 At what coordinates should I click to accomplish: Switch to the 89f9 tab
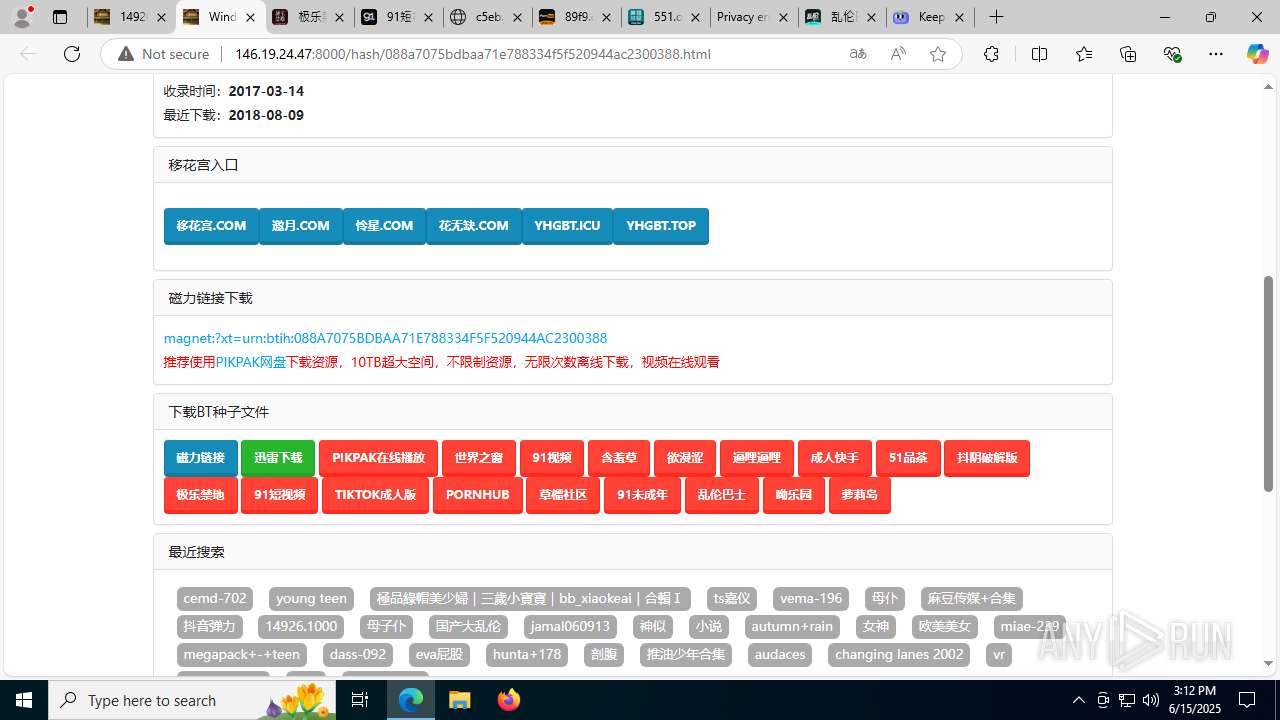(x=576, y=17)
